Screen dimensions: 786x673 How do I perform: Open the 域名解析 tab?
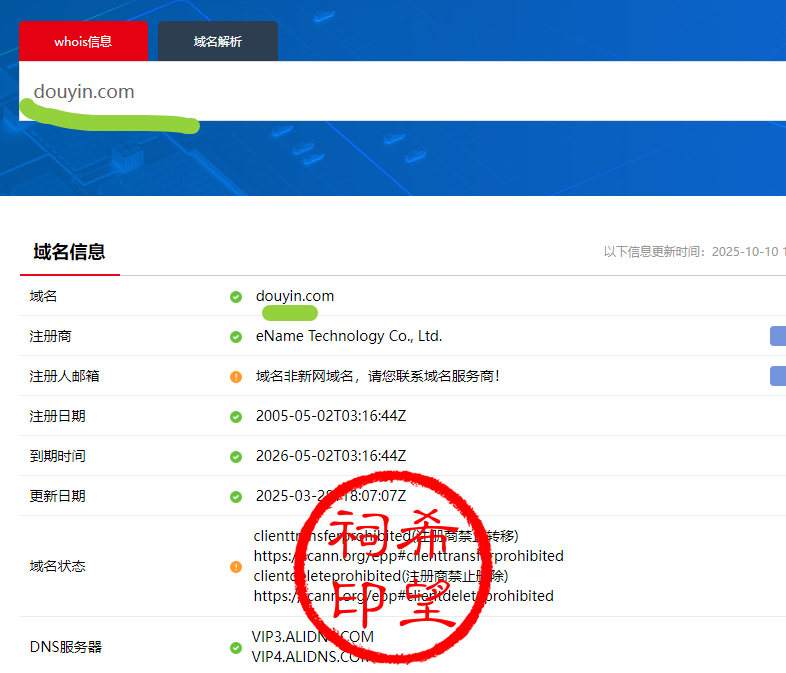point(218,42)
